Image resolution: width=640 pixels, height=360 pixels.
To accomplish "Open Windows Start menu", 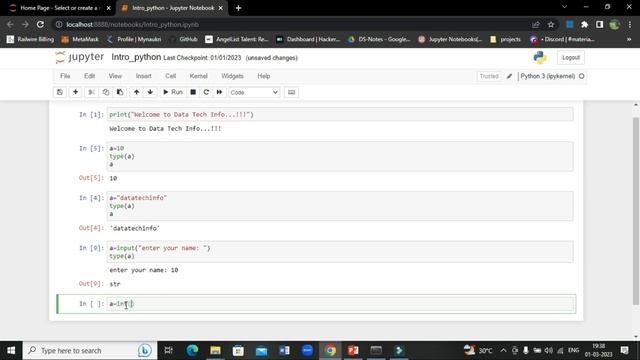I will coord(11,350).
